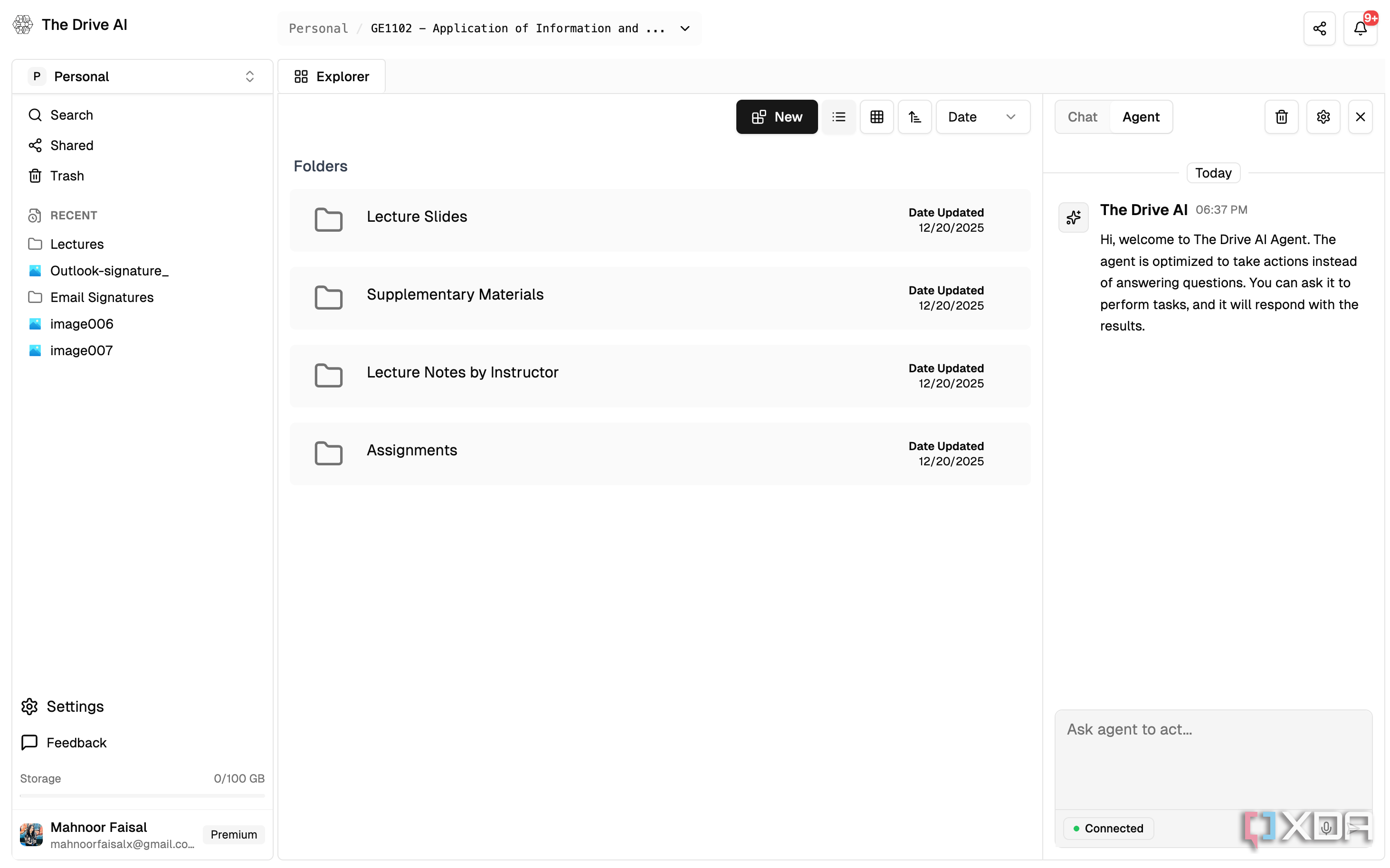The width and height of the screenshot is (1390, 868).
Task: Switch to list view layout
Action: pyautogui.click(x=838, y=116)
